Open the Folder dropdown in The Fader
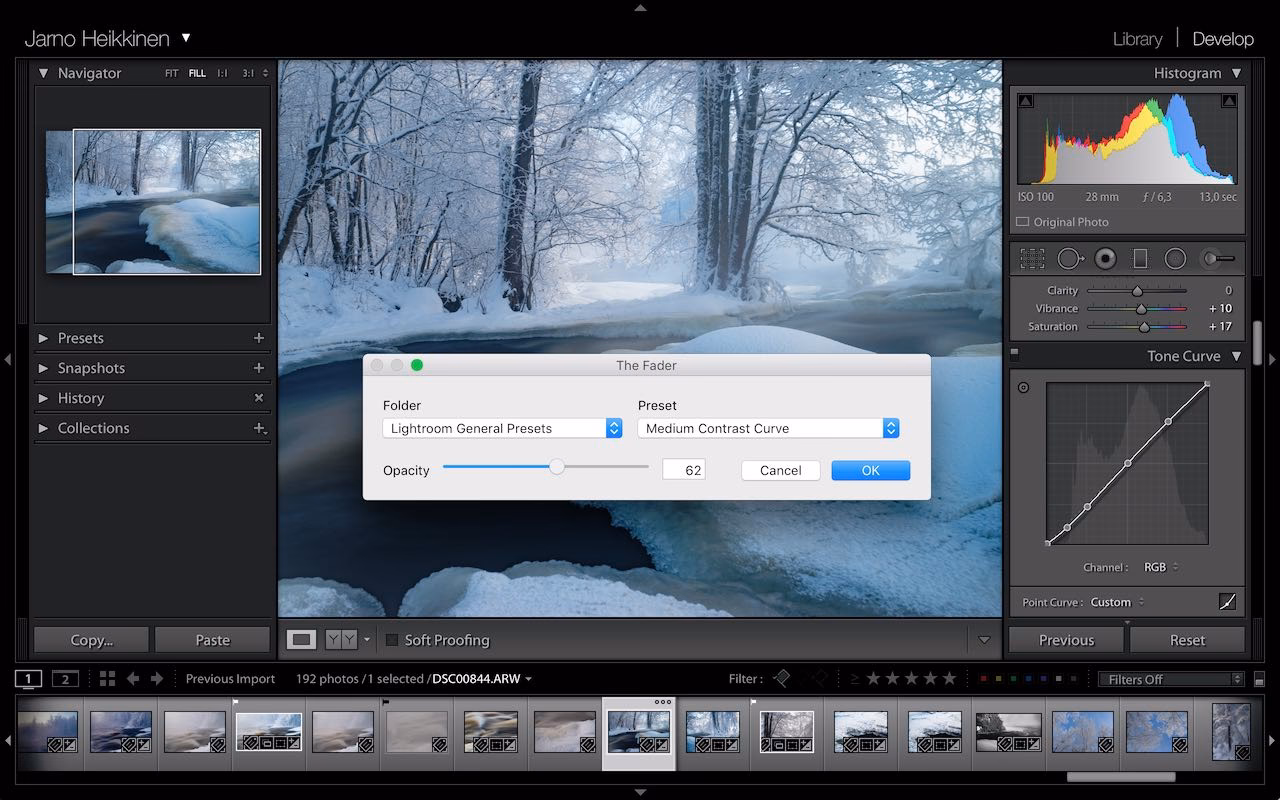This screenshot has width=1280, height=800. tap(502, 428)
